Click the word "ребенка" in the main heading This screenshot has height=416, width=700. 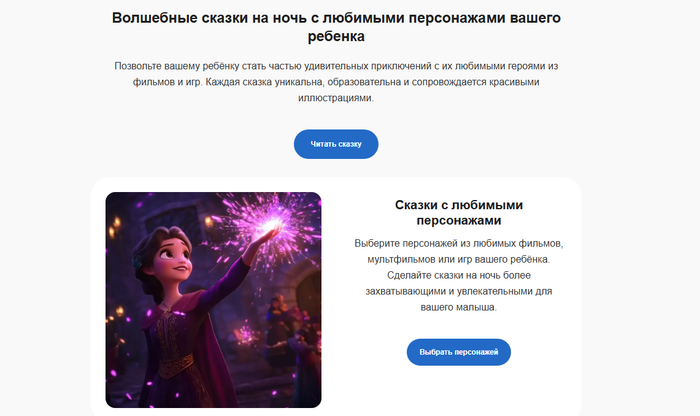click(x=336, y=37)
